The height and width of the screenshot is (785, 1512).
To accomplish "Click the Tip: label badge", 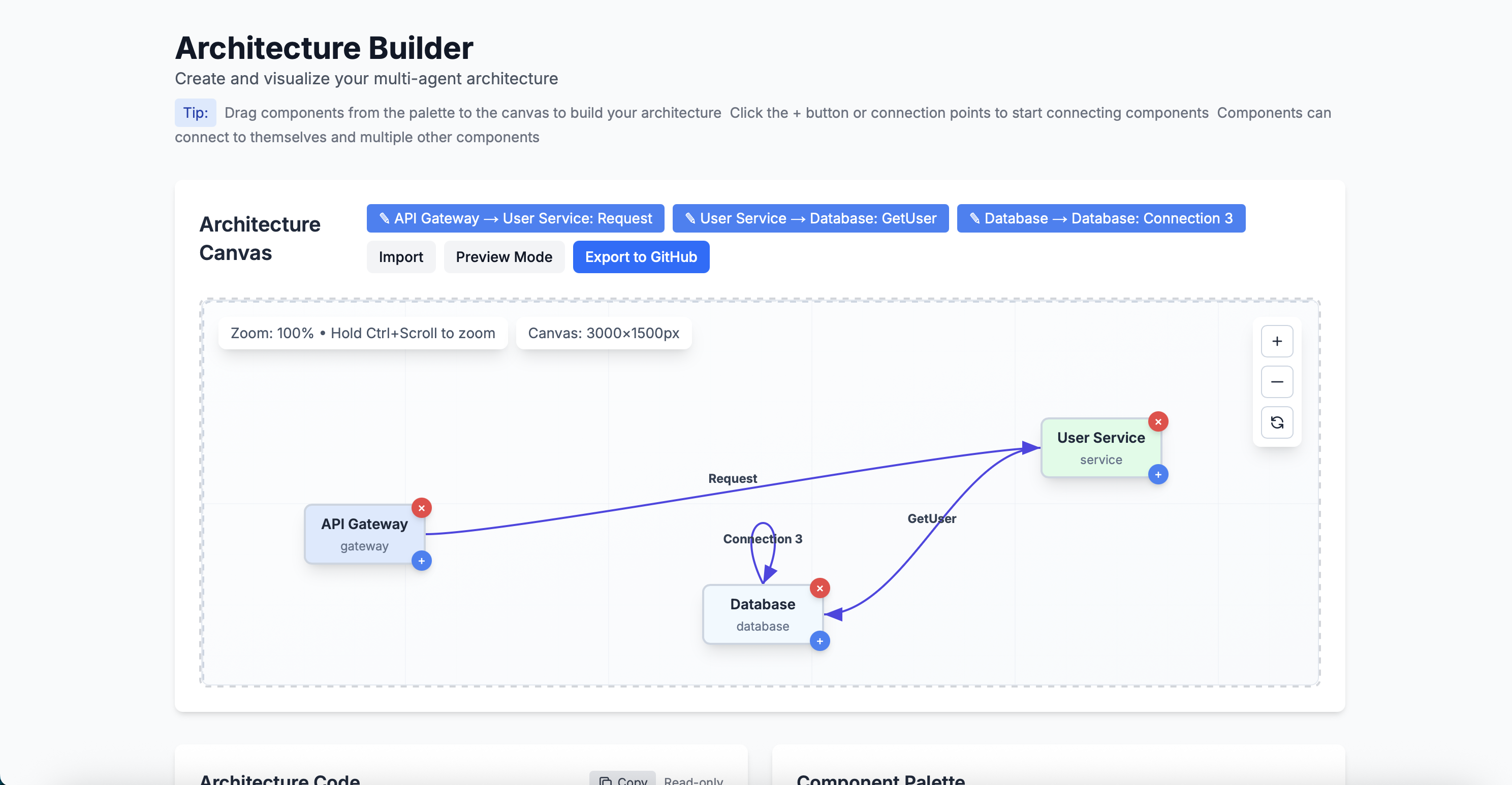I will (x=196, y=113).
